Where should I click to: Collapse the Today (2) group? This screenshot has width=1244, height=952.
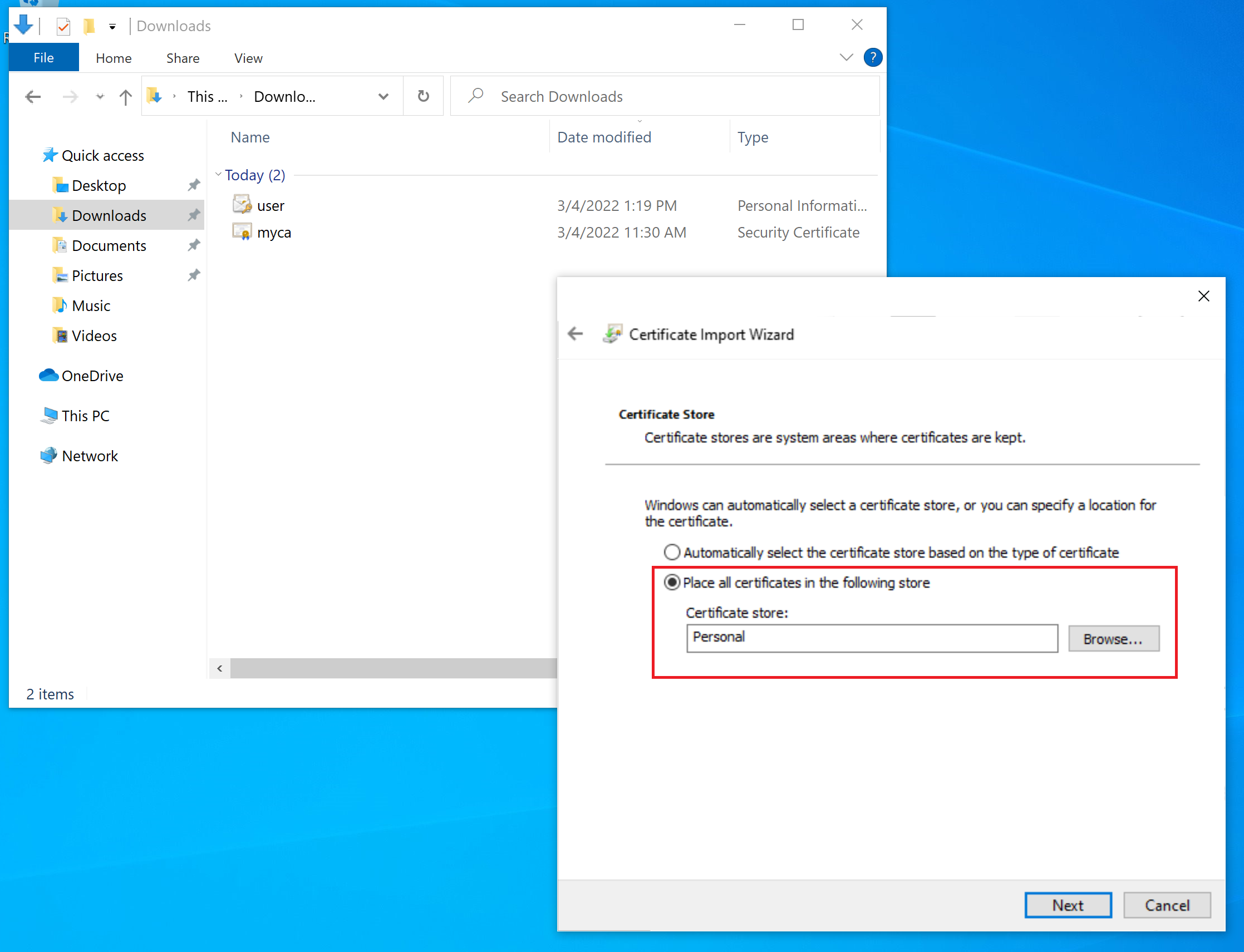[x=218, y=175]
